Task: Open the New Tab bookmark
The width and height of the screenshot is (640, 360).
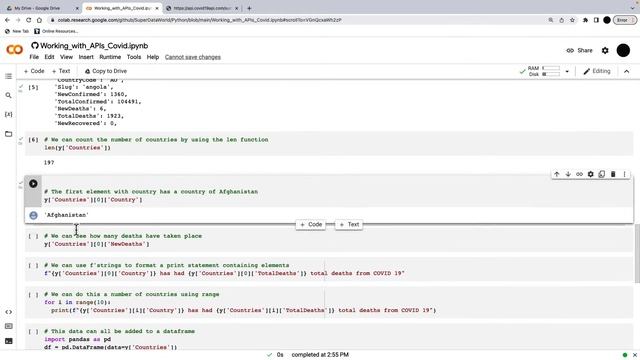Action: pos(17,31)
